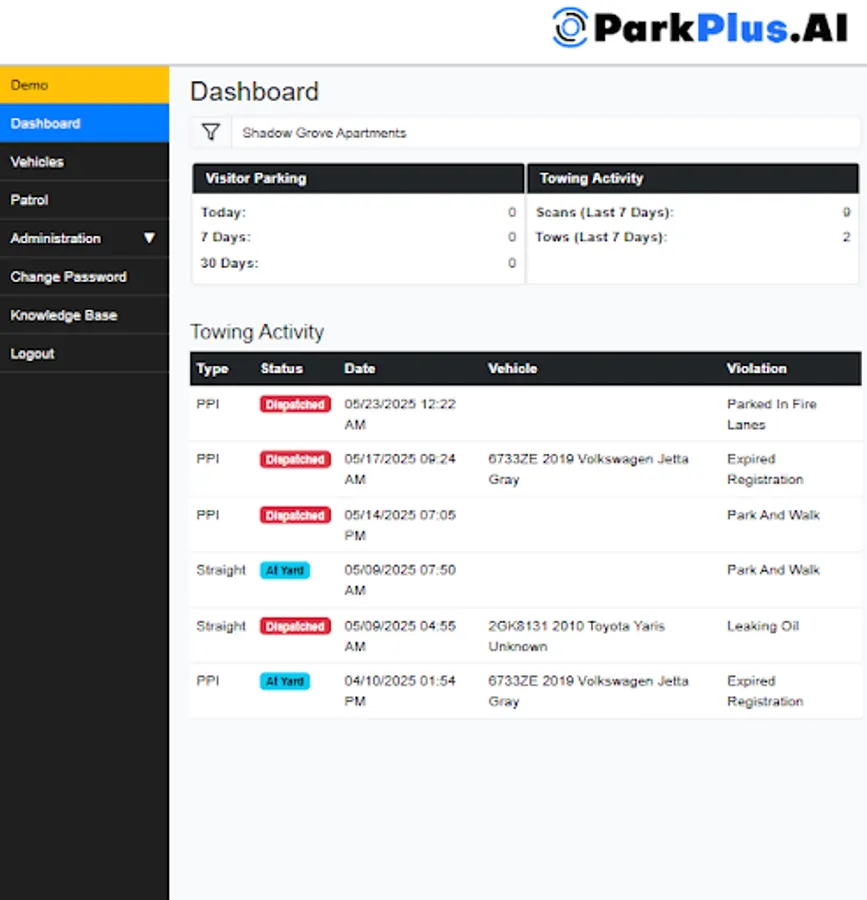The width and height of the screenshot is (867, 900).
Task: Select the highlighted Dashboard sidebar entry
Action: coord(43,123)
